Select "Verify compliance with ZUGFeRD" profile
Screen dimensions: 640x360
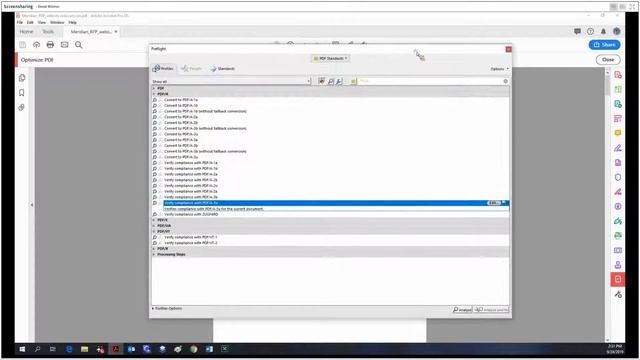tap(191, 214)
